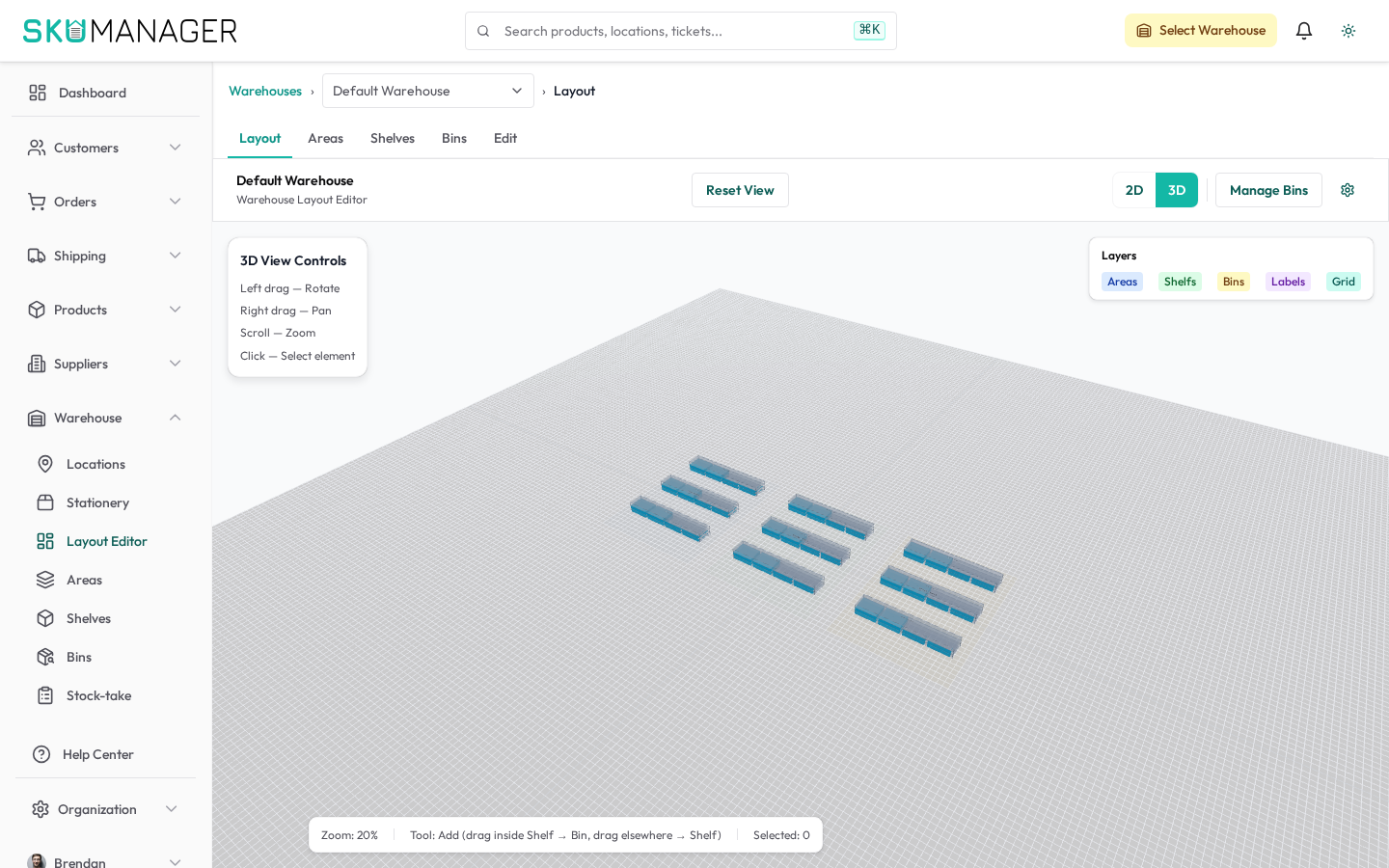Expand the Organization menu chevron
This screenshot has width=1389, height=868.
coord(172,809)
